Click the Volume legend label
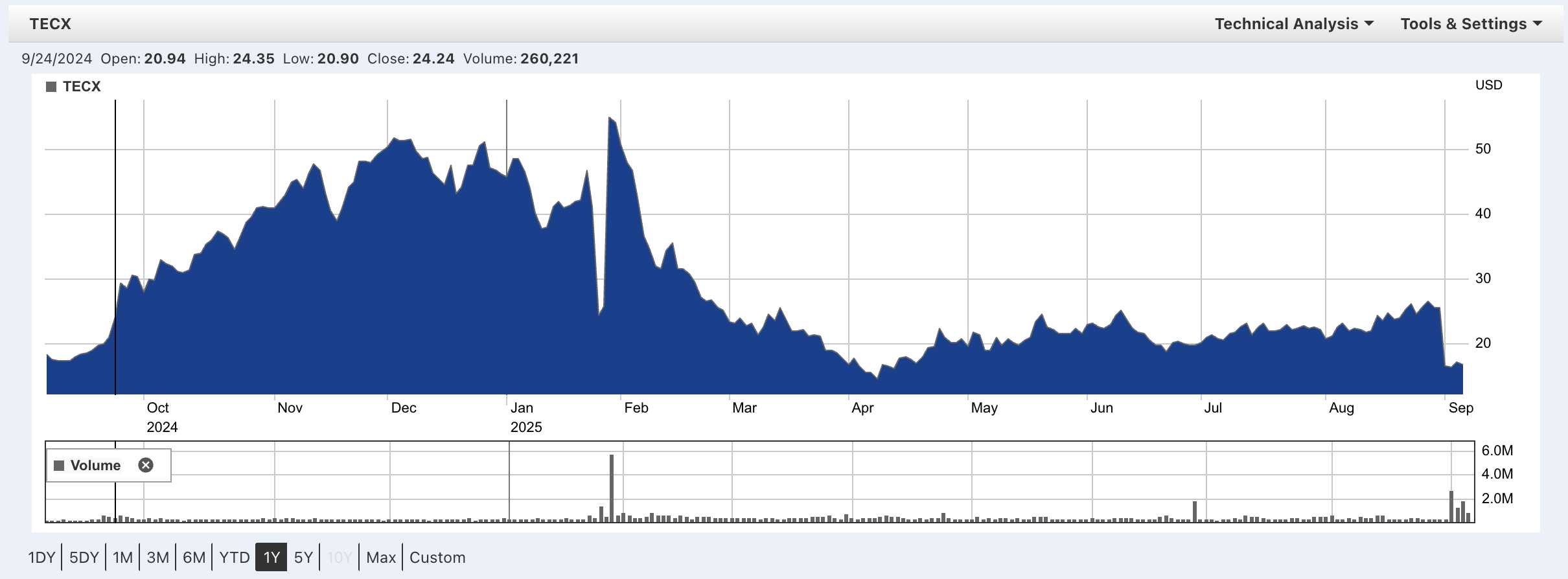Screen dimensions: 1568x579 point(95,466)
